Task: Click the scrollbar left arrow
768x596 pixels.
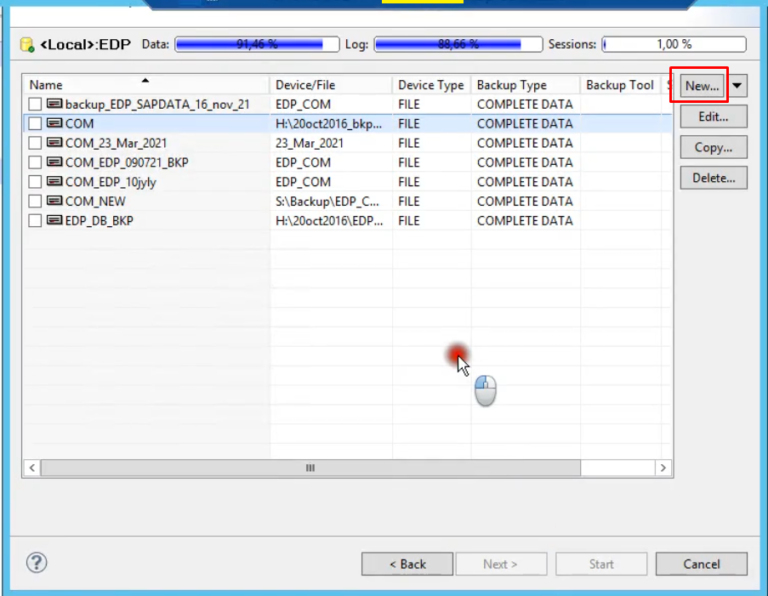Action: [x=32, y=468]
